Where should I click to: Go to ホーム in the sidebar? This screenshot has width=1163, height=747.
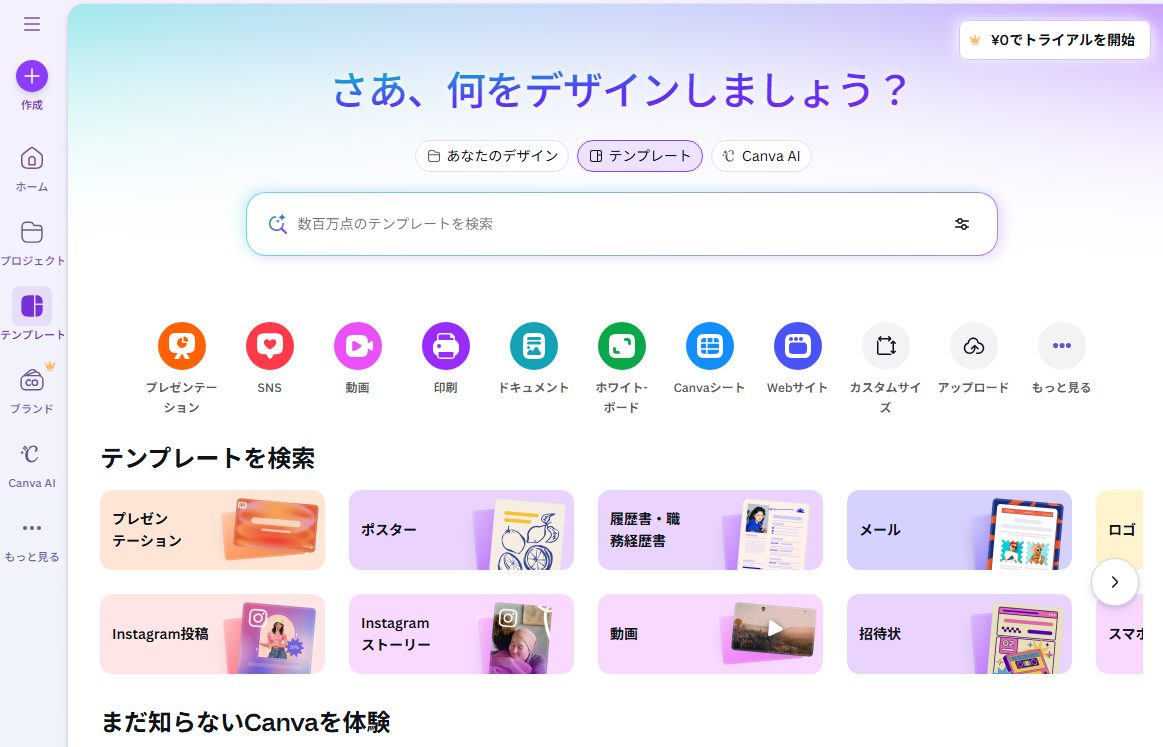click(x=32, y=169)
